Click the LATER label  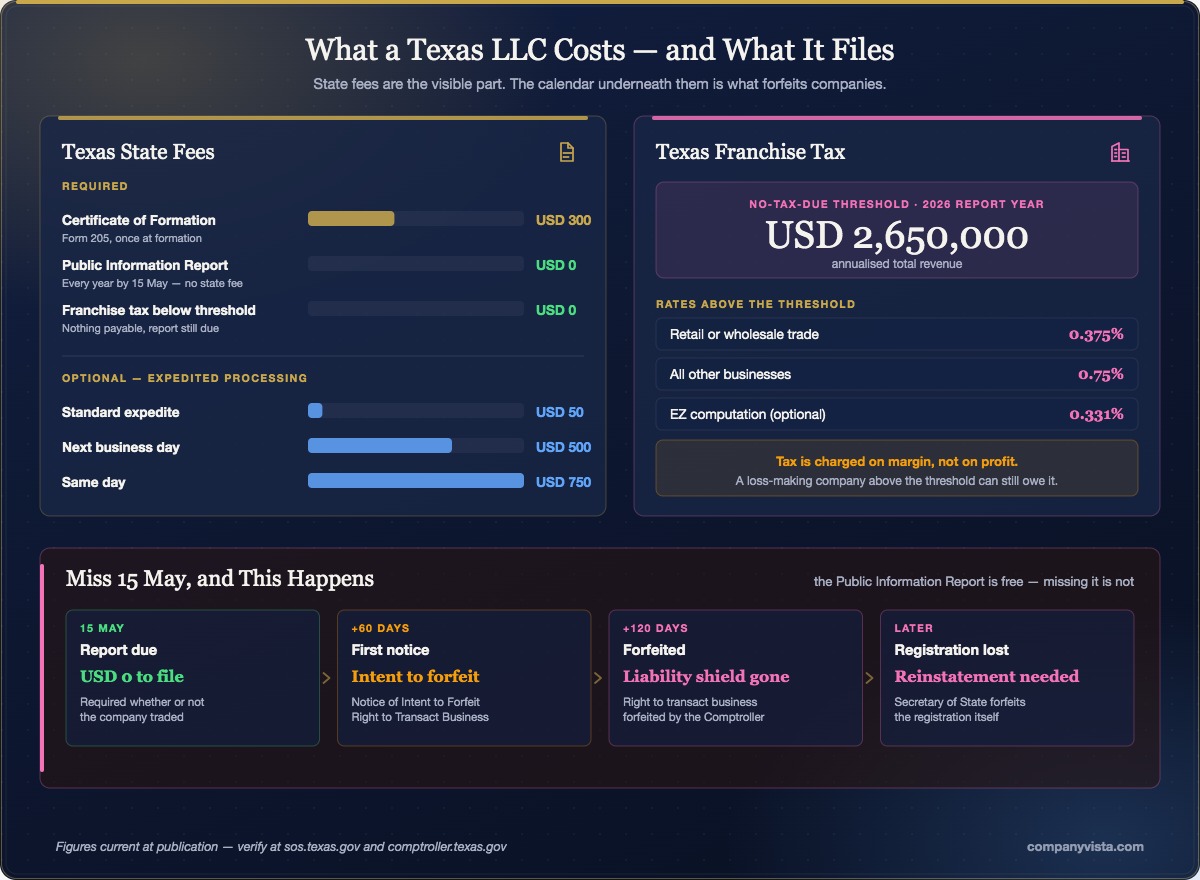tap(913, 628)
